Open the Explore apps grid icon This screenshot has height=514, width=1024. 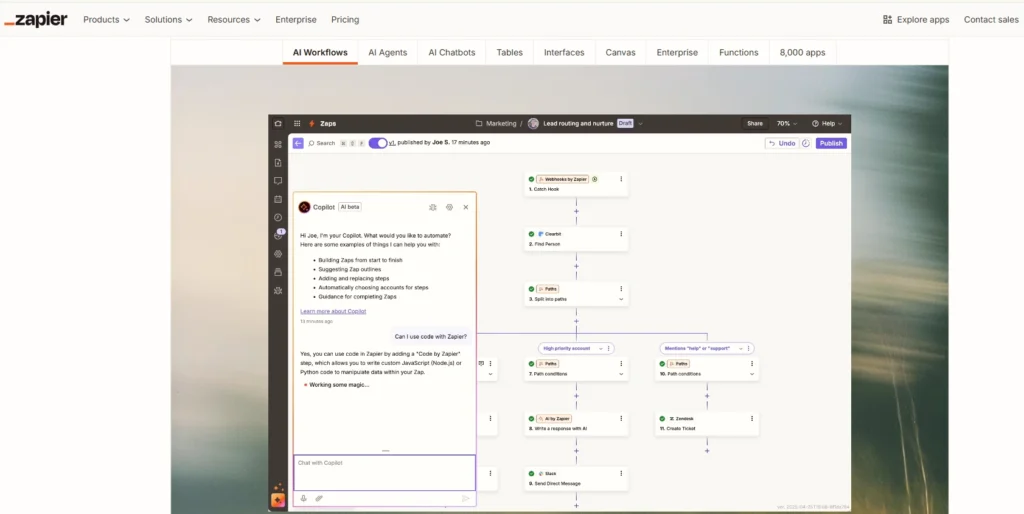click(887, 20)
